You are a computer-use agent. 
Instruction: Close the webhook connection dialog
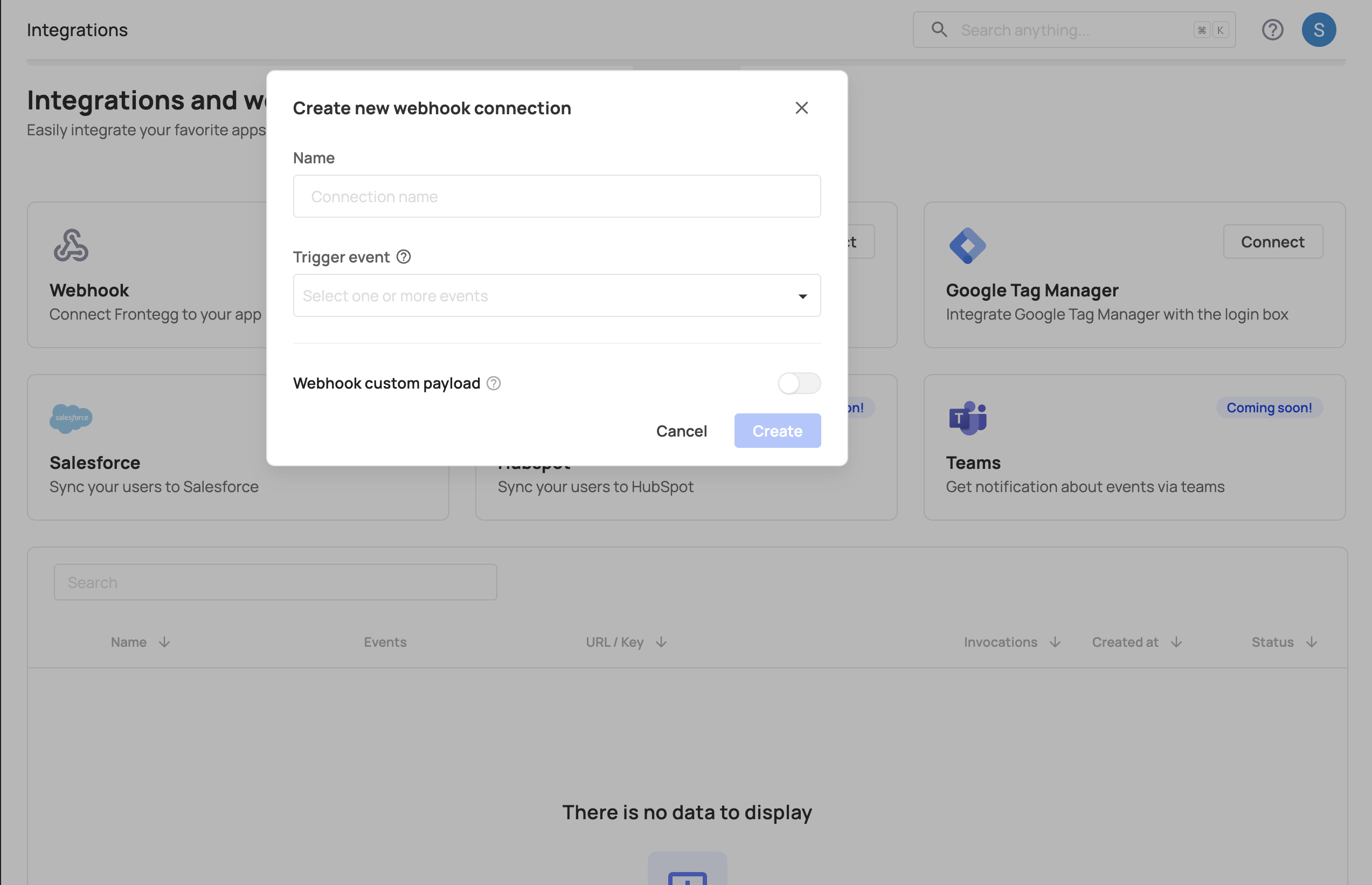coord(801,108)
